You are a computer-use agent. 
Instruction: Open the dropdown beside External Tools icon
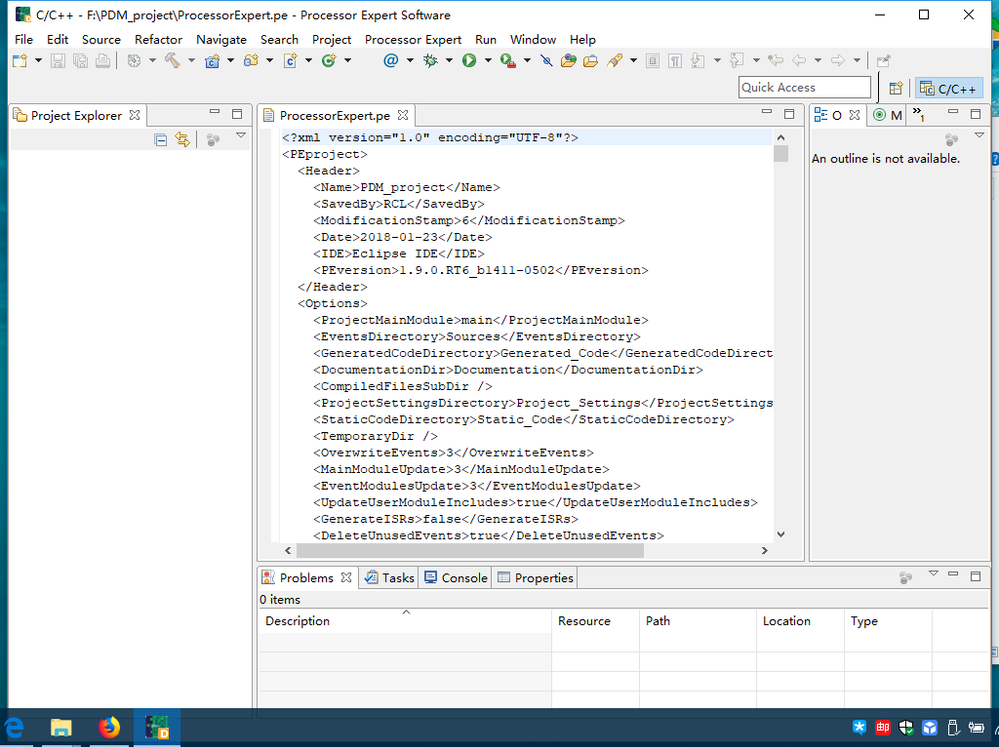click(x=527, y=61)
